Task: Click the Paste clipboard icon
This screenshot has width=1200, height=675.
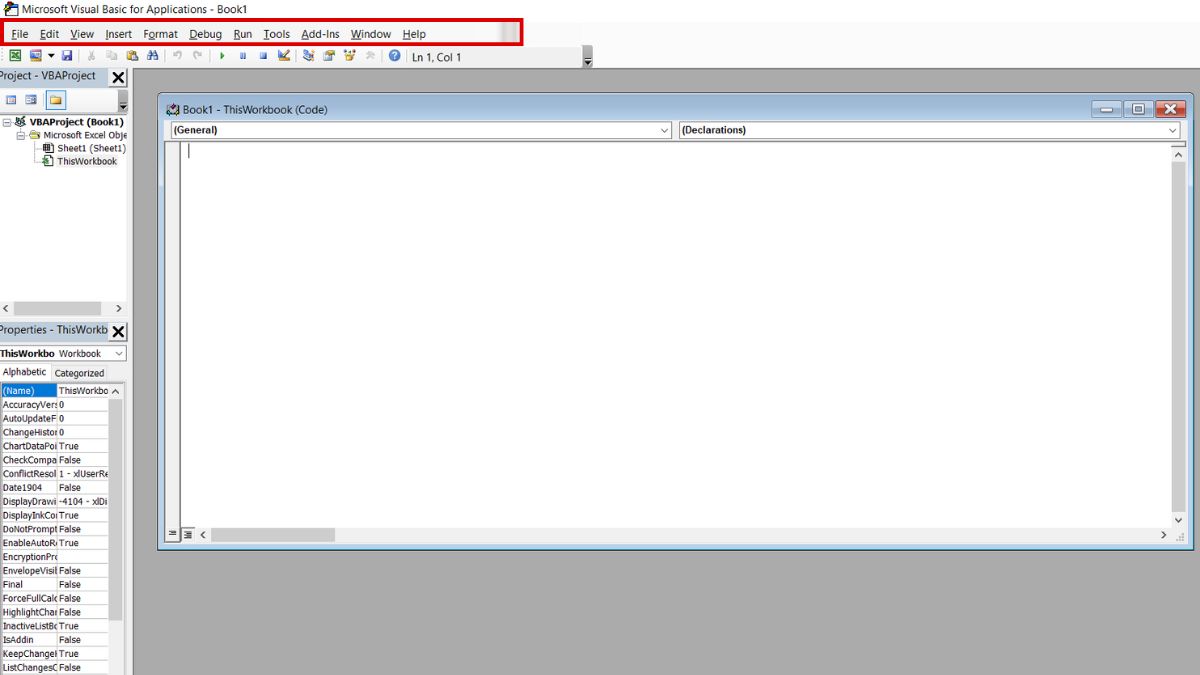Action: coord(132,56)
